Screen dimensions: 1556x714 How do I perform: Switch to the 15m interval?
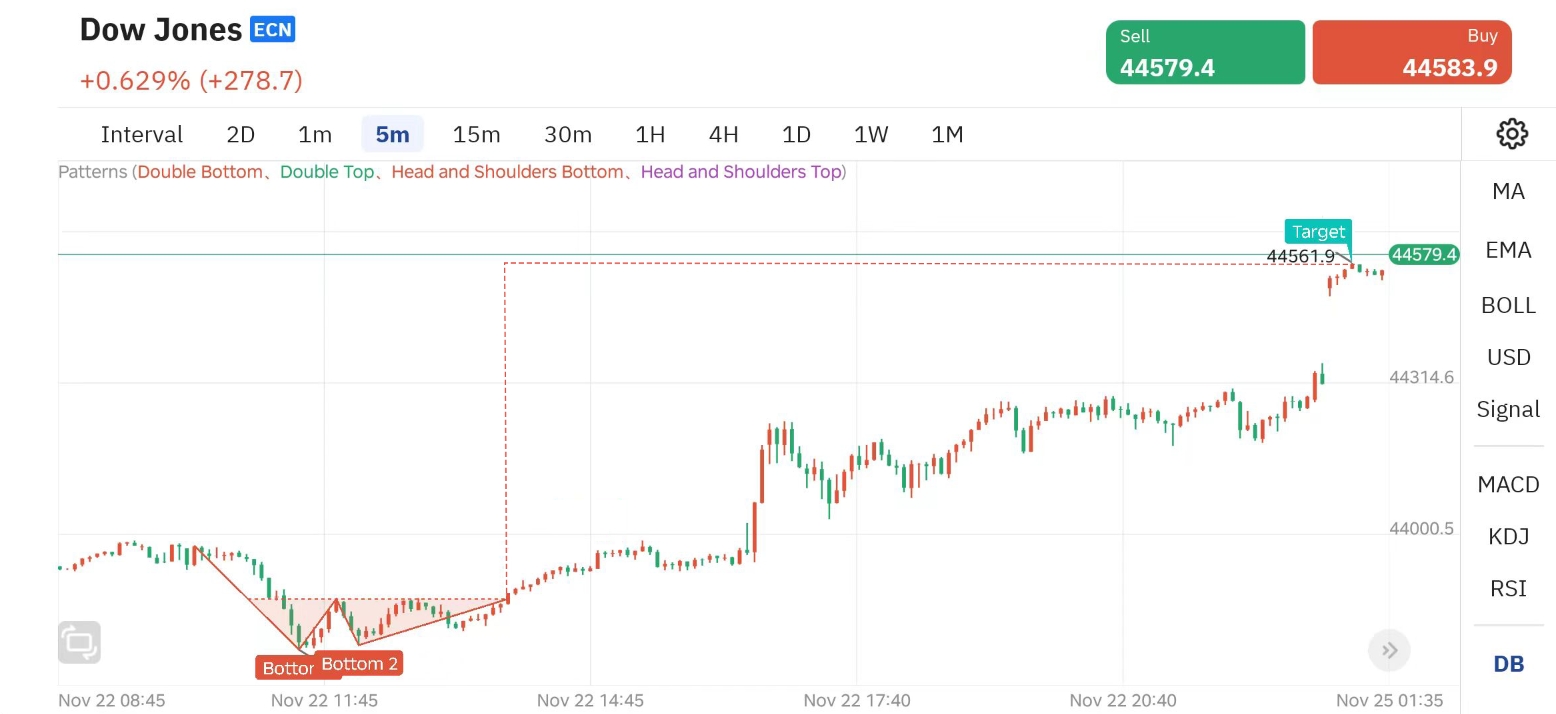point(476,134)
